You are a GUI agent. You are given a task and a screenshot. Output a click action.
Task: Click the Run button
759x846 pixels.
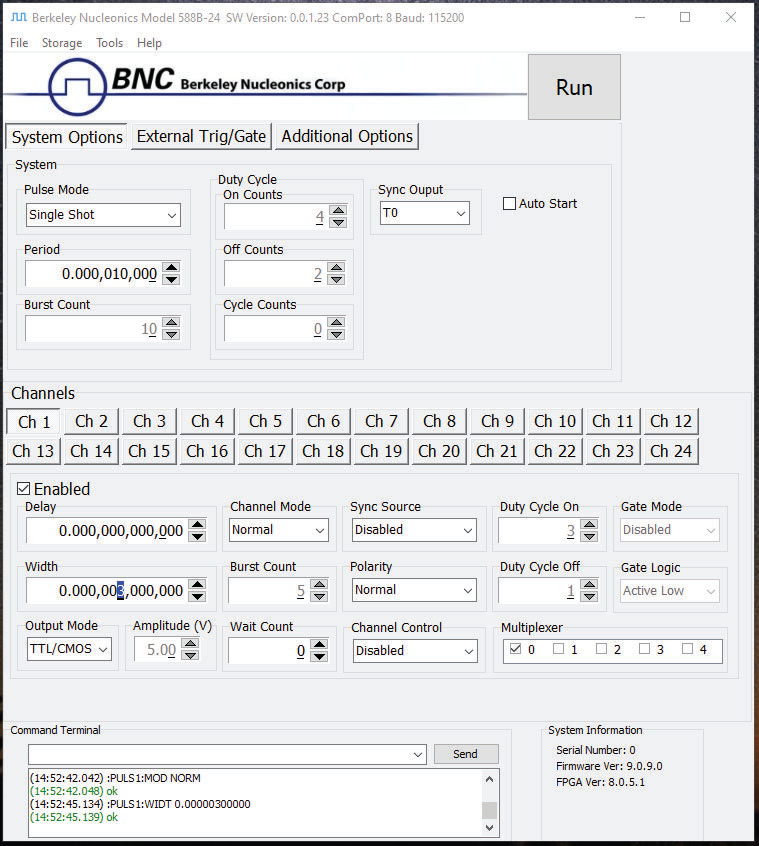tap(574, 87)
